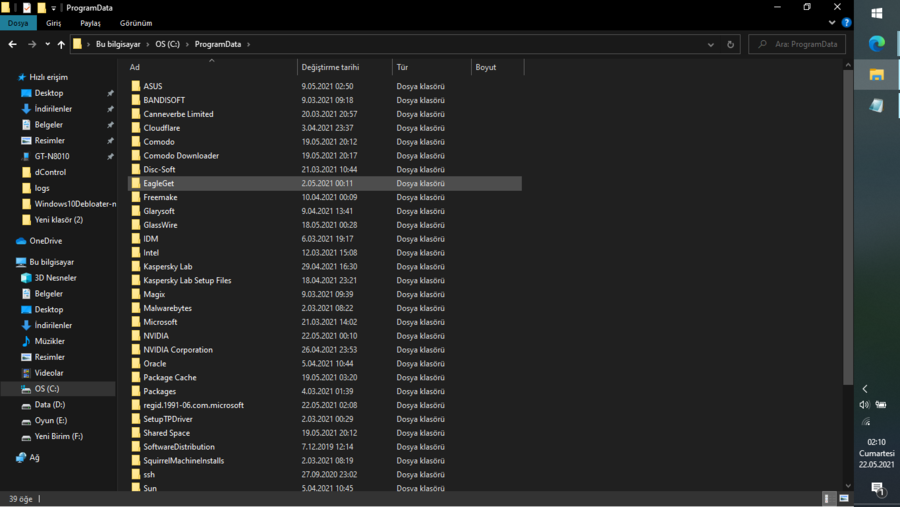This screenshot has width=900, height=507.
Task: Go forward with the Forward arrow
Action: [32, 44]
